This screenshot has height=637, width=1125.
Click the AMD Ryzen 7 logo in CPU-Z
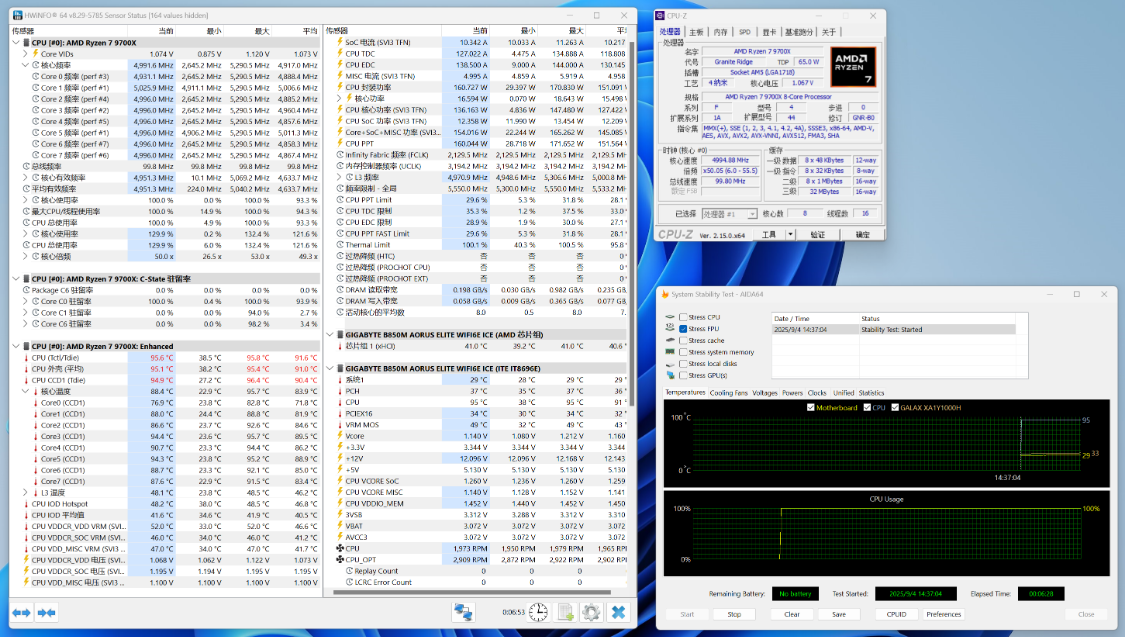[x=852, y=68]
